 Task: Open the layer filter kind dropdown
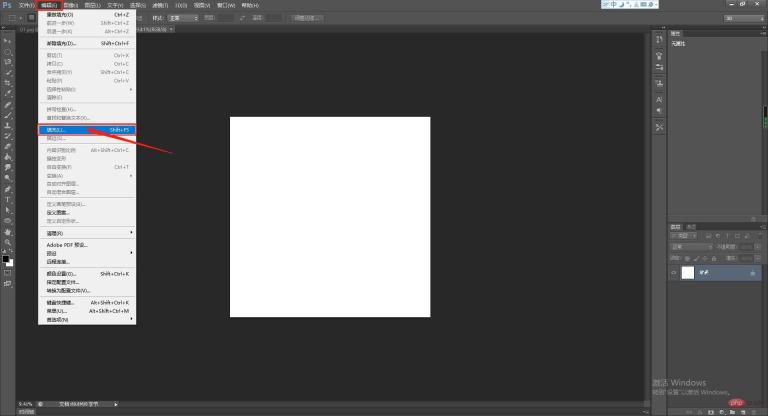pos(684,236)
